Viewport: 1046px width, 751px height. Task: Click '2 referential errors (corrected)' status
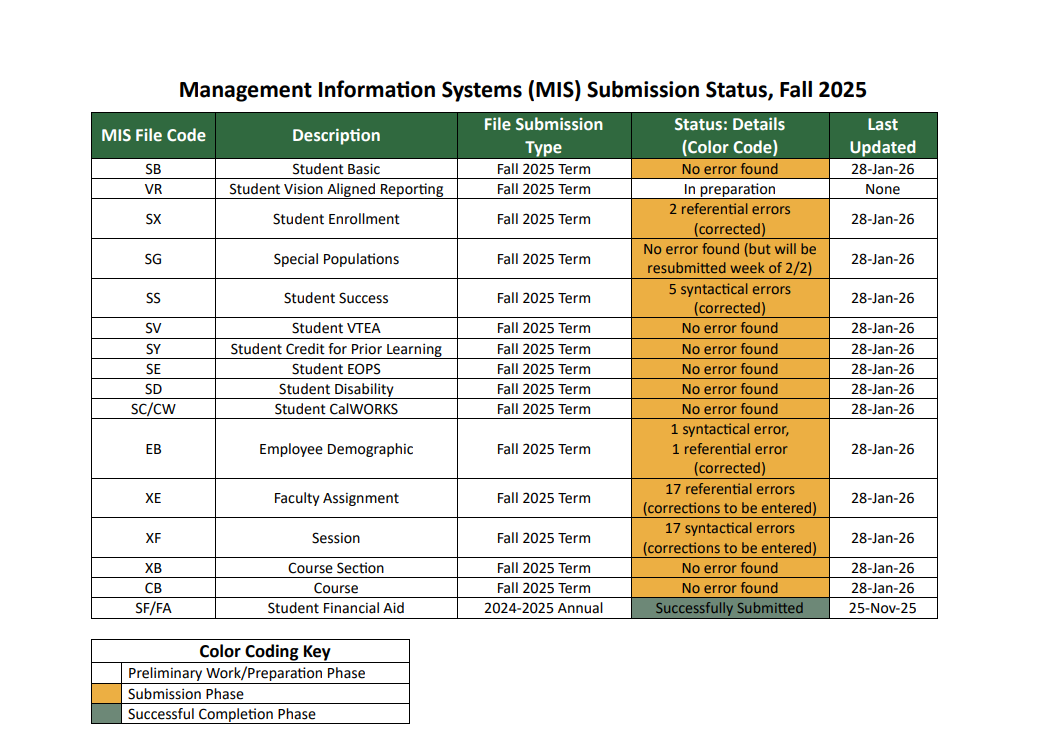730,219
